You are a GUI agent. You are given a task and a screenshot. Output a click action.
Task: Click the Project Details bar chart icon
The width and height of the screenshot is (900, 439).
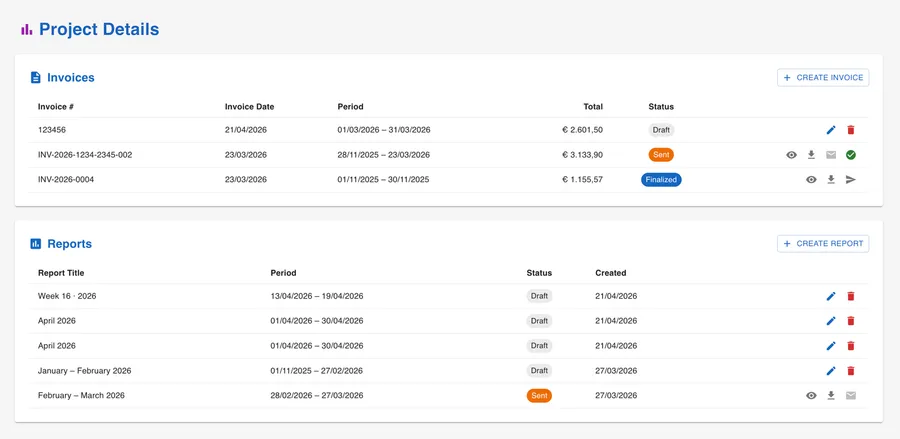point(26,30)
